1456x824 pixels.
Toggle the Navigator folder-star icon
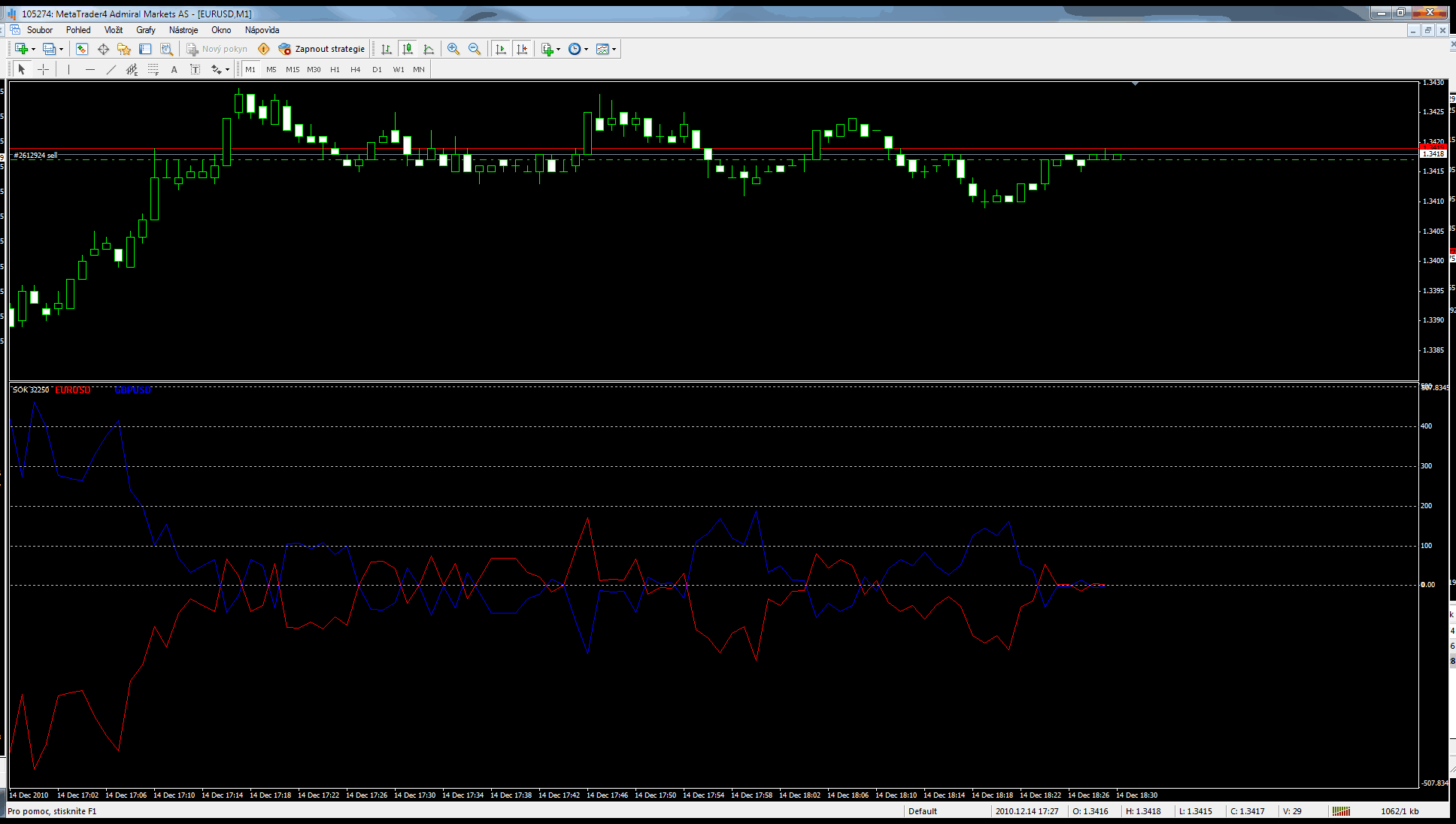click(124, 49)
